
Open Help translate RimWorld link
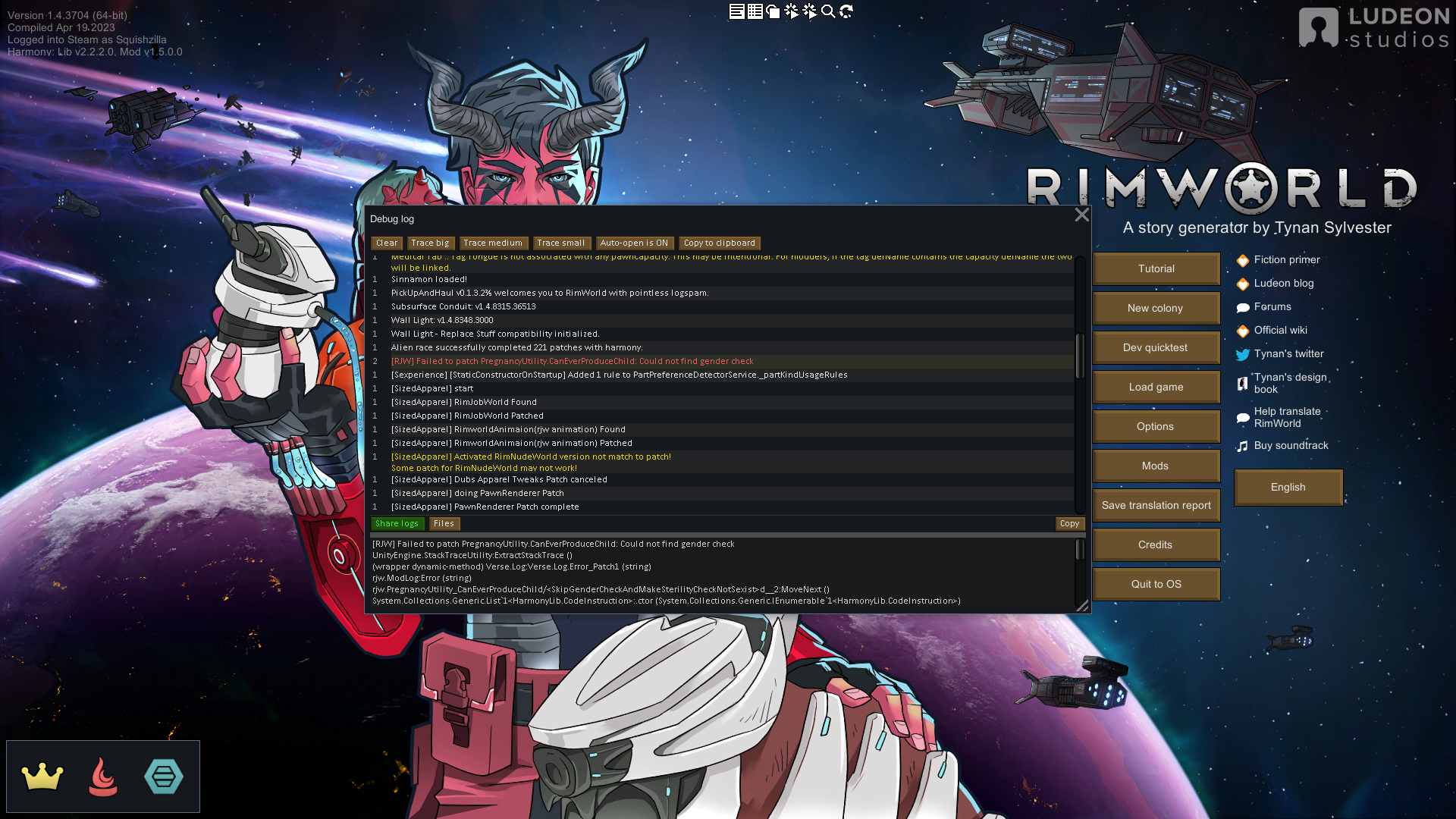(x=1279, y=418)
